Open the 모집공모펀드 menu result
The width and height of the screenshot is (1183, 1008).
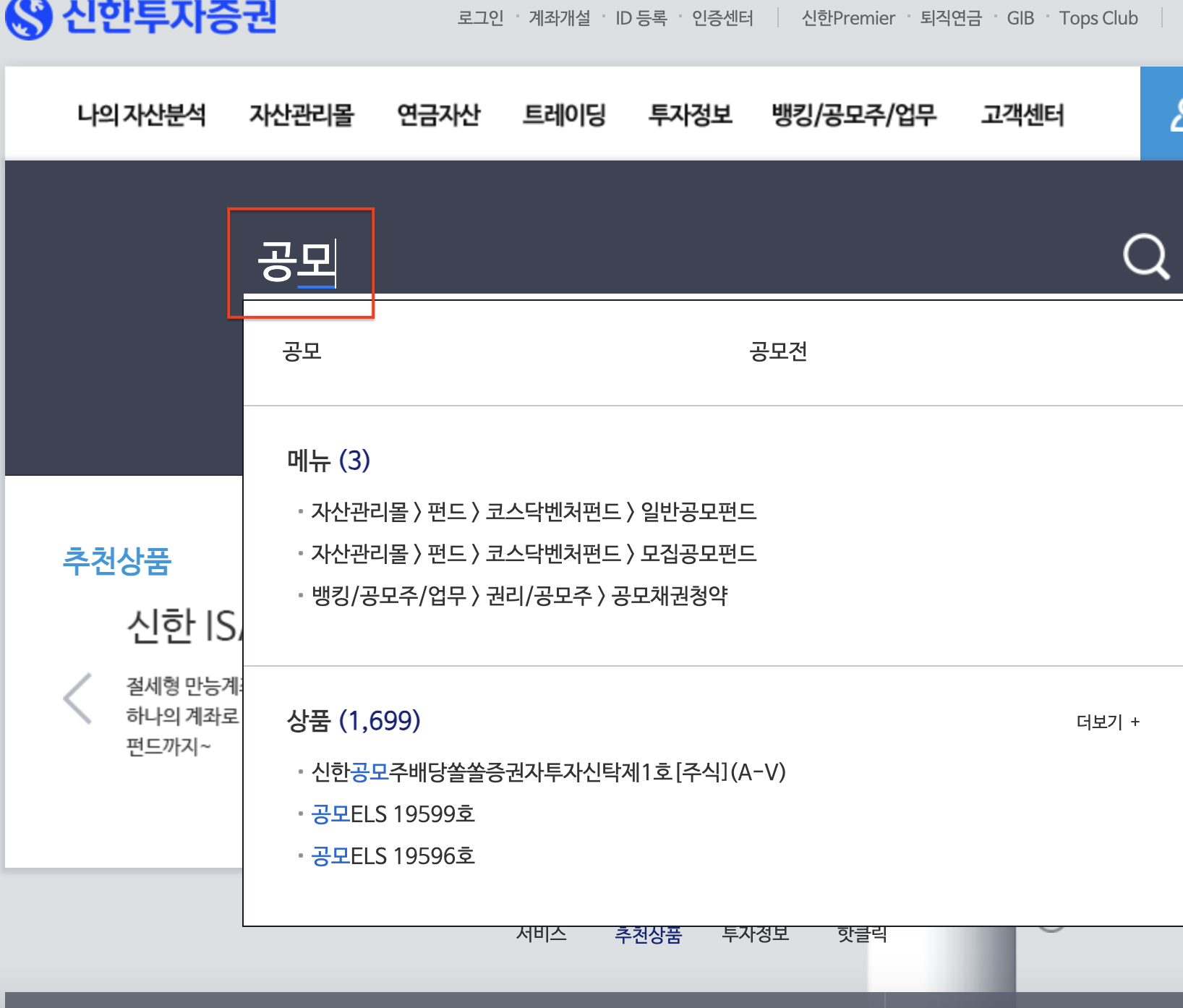tap(534, 554)
